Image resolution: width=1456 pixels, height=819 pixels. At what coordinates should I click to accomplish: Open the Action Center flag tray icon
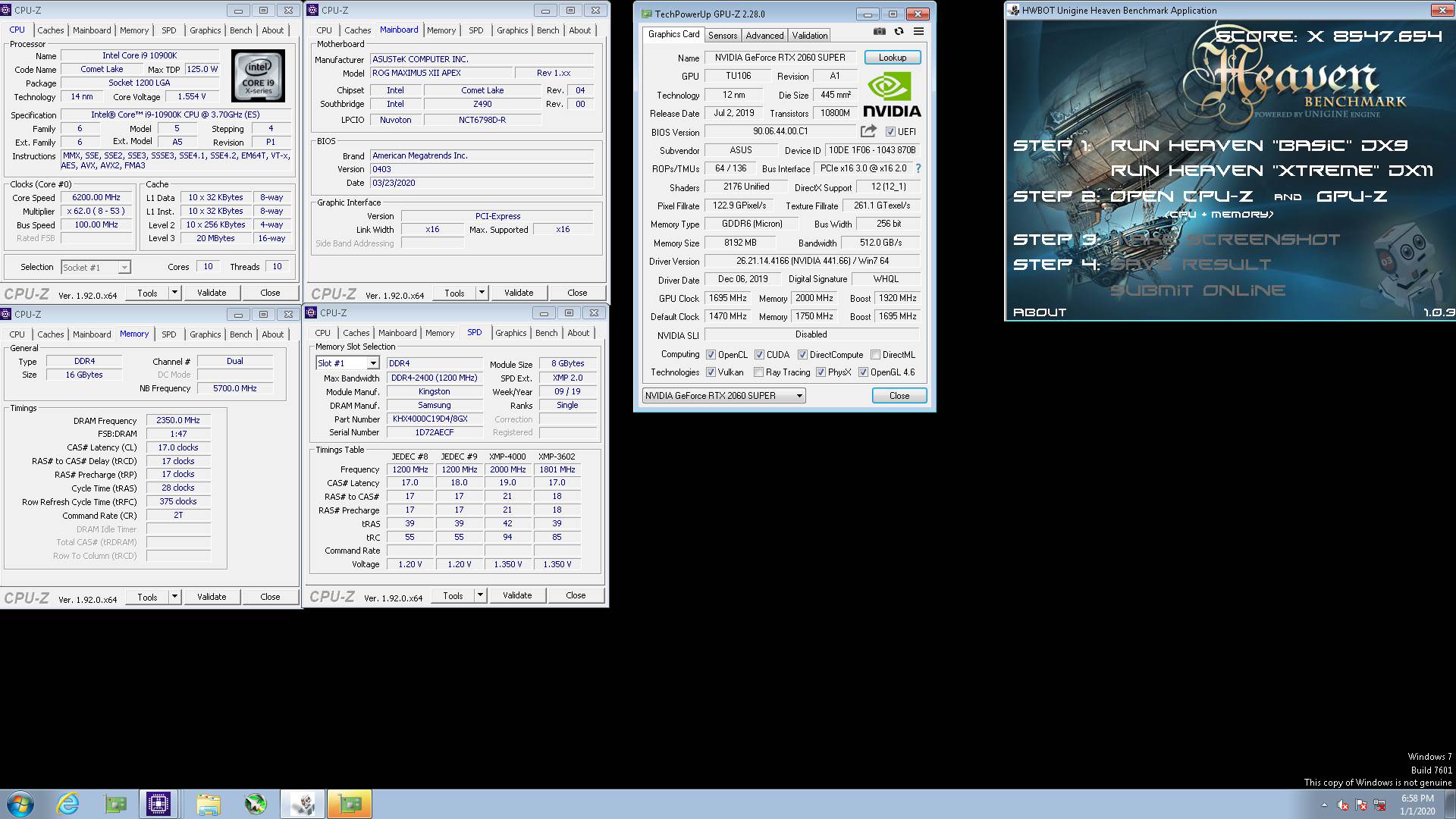pyautogui.click(x=1361, y=805)
